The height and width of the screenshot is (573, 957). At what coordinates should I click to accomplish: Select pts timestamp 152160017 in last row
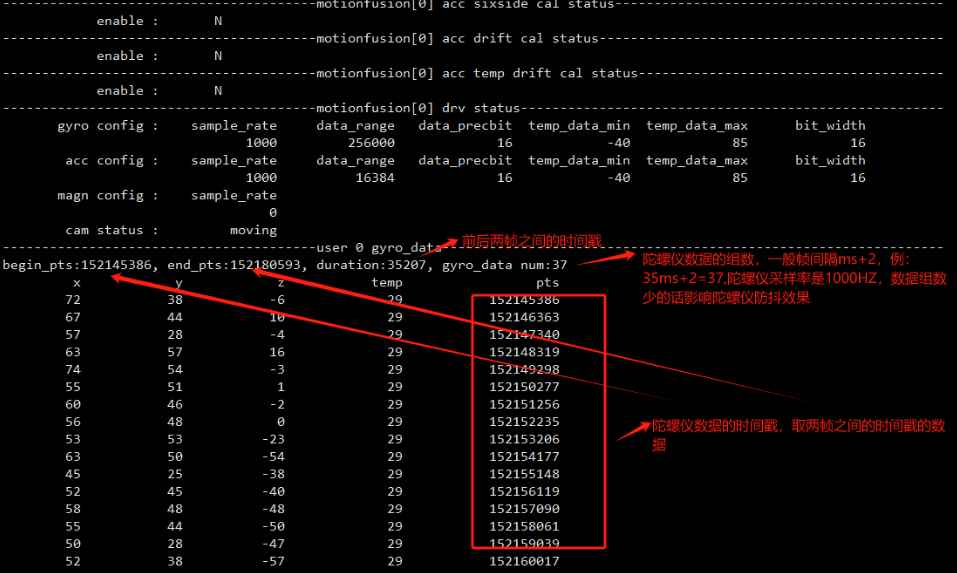[x=524, y=561]
